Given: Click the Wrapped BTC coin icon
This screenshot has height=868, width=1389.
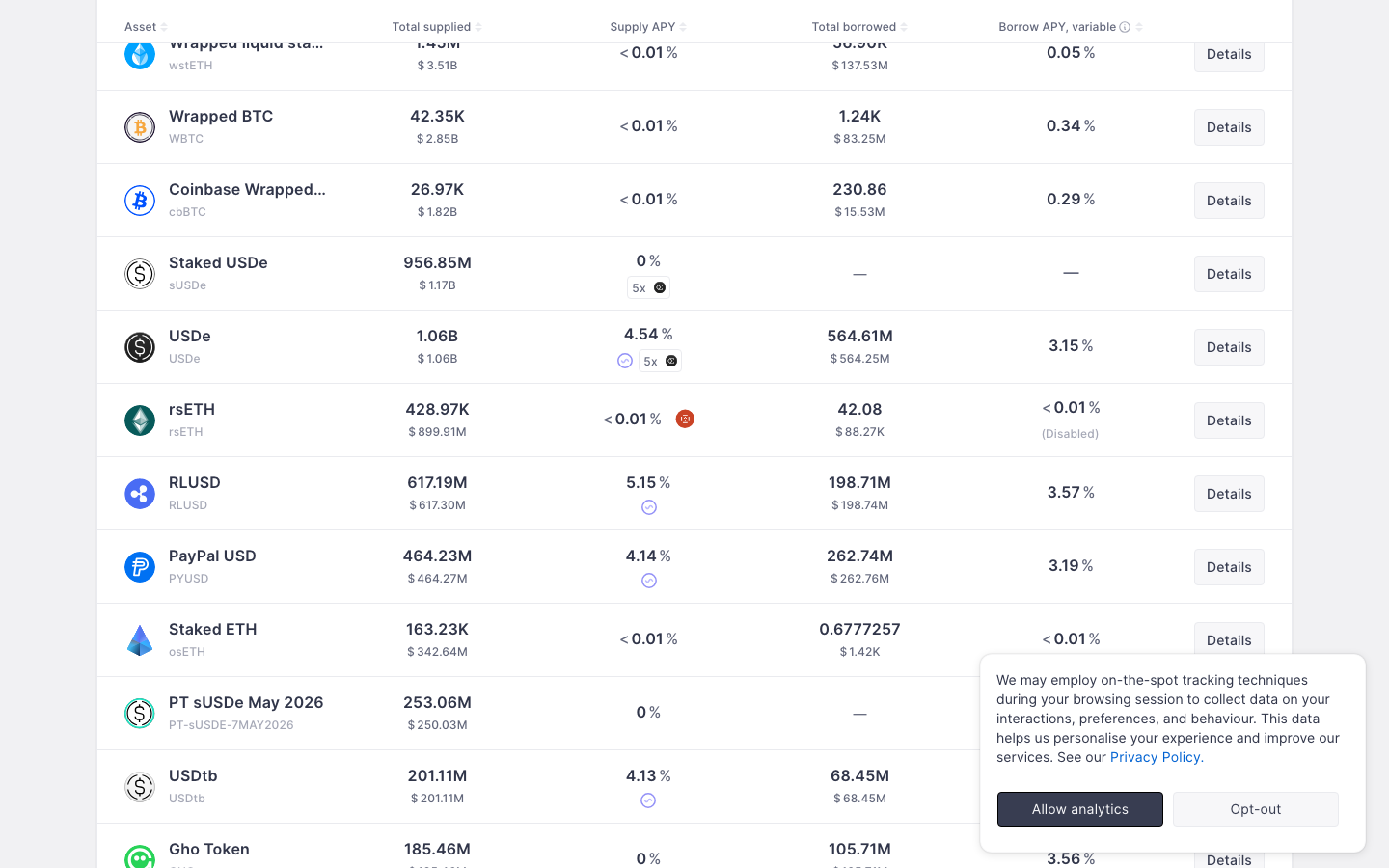Looking at the screenshot, I should pos(140,126).
